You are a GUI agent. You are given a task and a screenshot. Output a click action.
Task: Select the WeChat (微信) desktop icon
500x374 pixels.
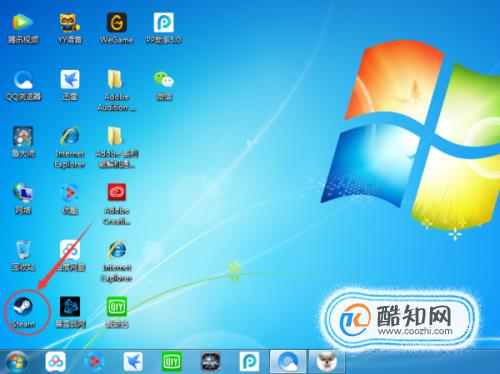coord(164,85)
